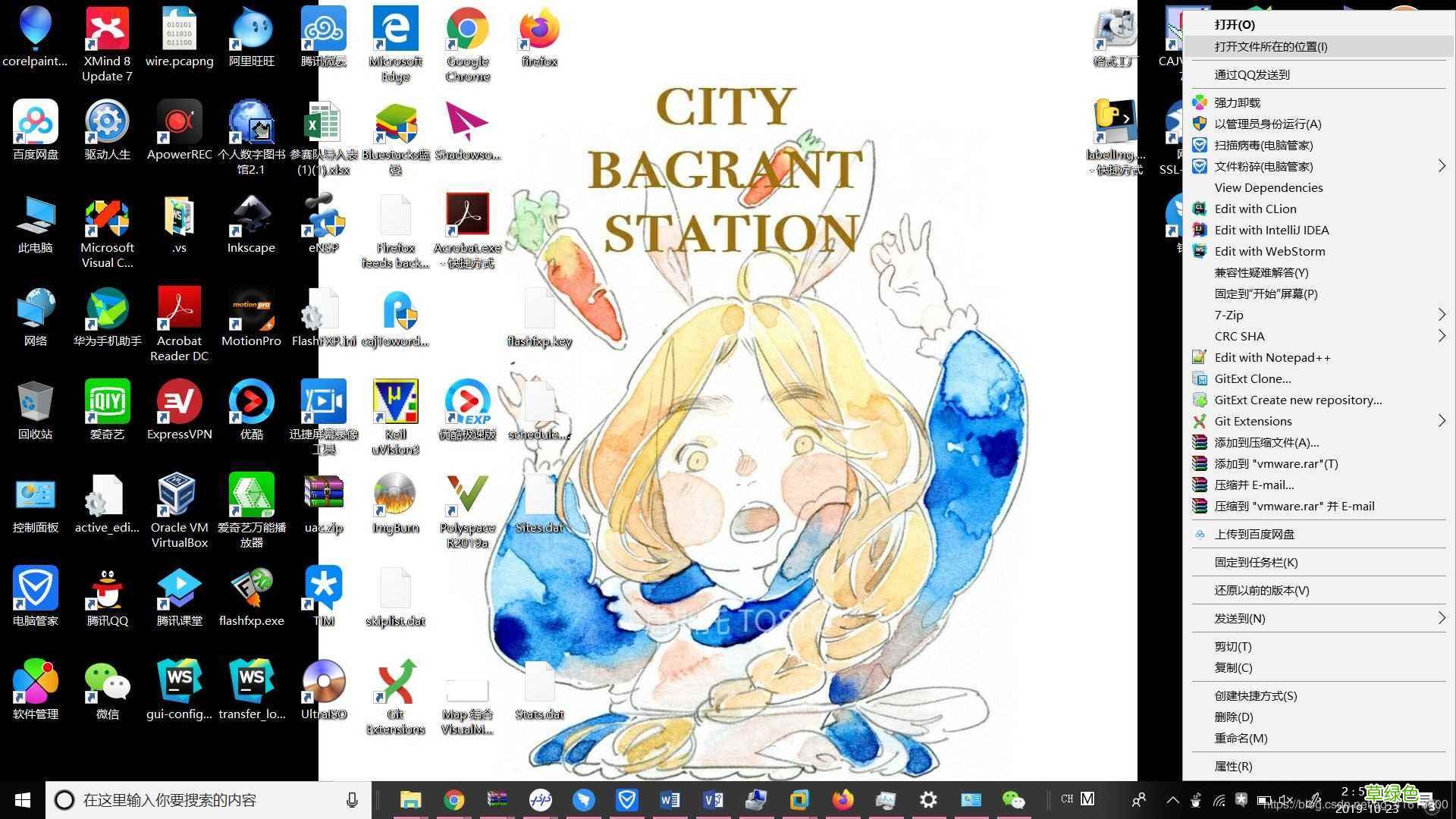
Task: Click the Bluestacks desktop shortcut
Action: 395,137
